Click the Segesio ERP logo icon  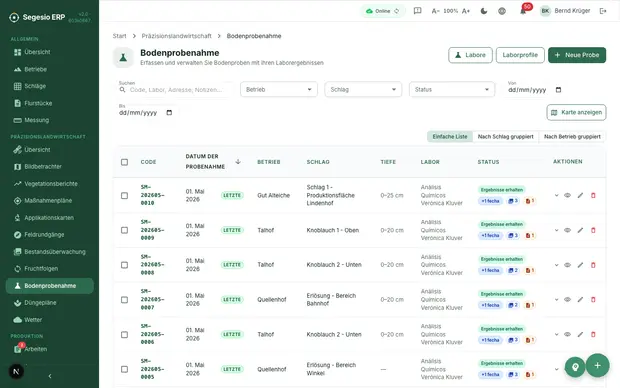[x=14, y=17]
